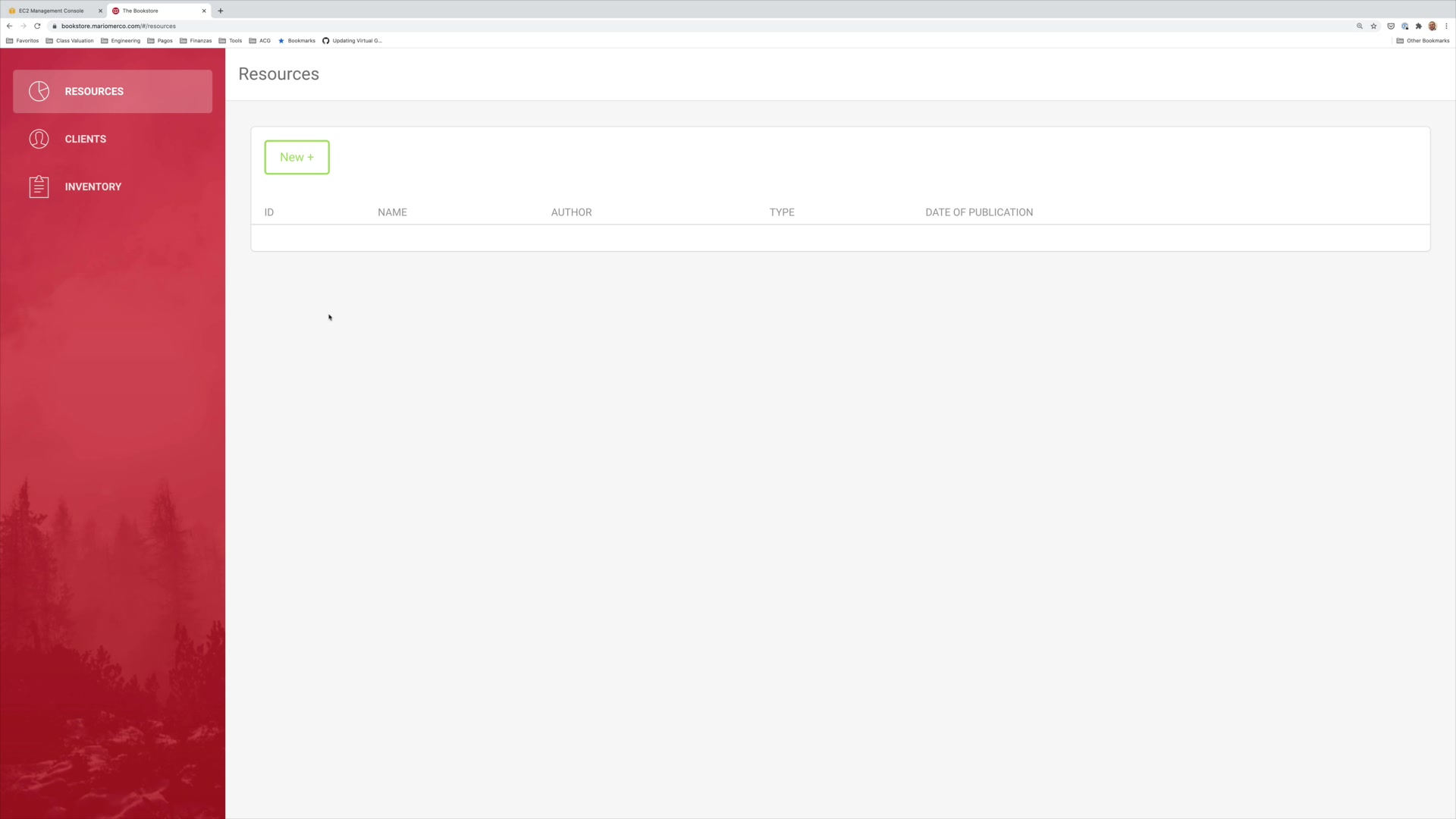Image resolution: width=1456 pixels, height=819 pixels.
Task: Open the CLIENTS sidebar section
Action: (85, 139)
